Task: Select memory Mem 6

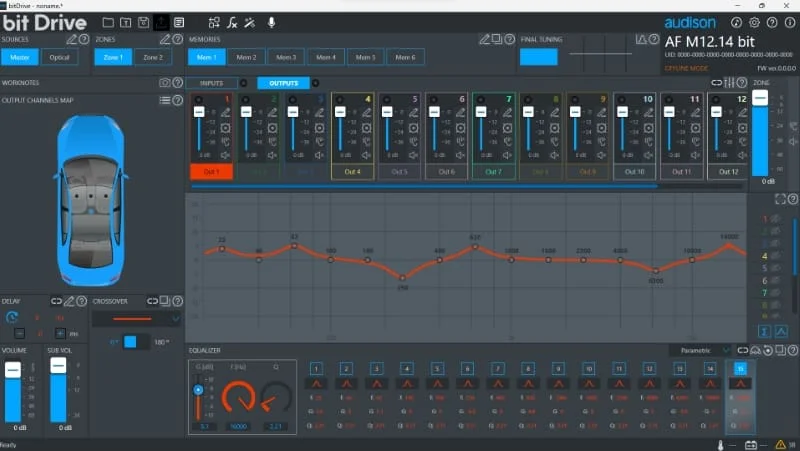Action: pyautogui.click(x=406, y=57)
